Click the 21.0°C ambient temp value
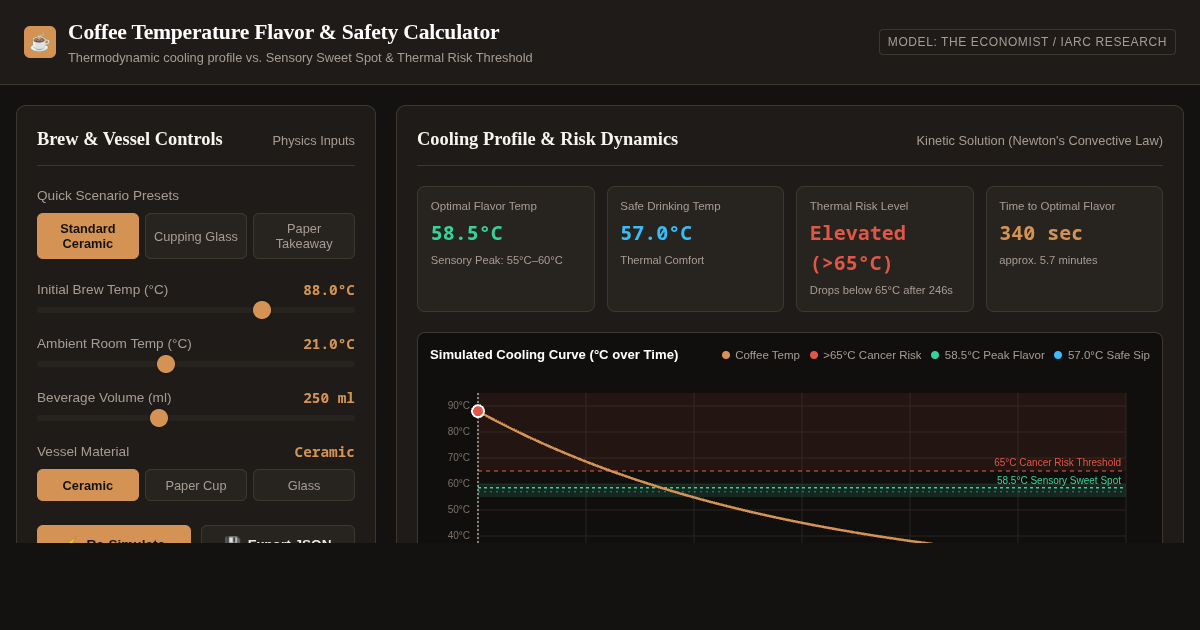The height and width of the screenshot is (630, 1200). 329,344
